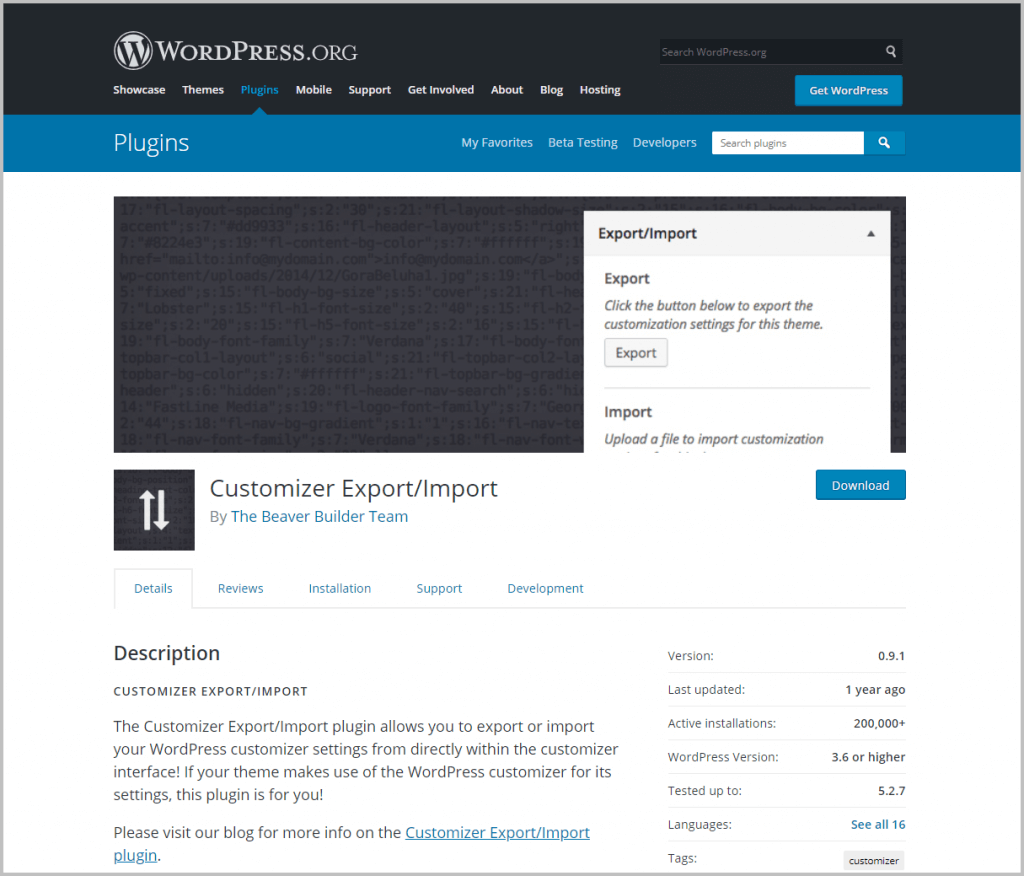Click the plugin banner image
1024x876 pixels.
point(509,325)
